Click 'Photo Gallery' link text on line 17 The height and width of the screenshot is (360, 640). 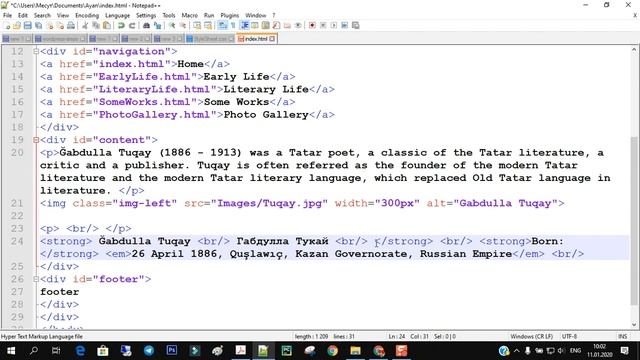coord(266,115)
